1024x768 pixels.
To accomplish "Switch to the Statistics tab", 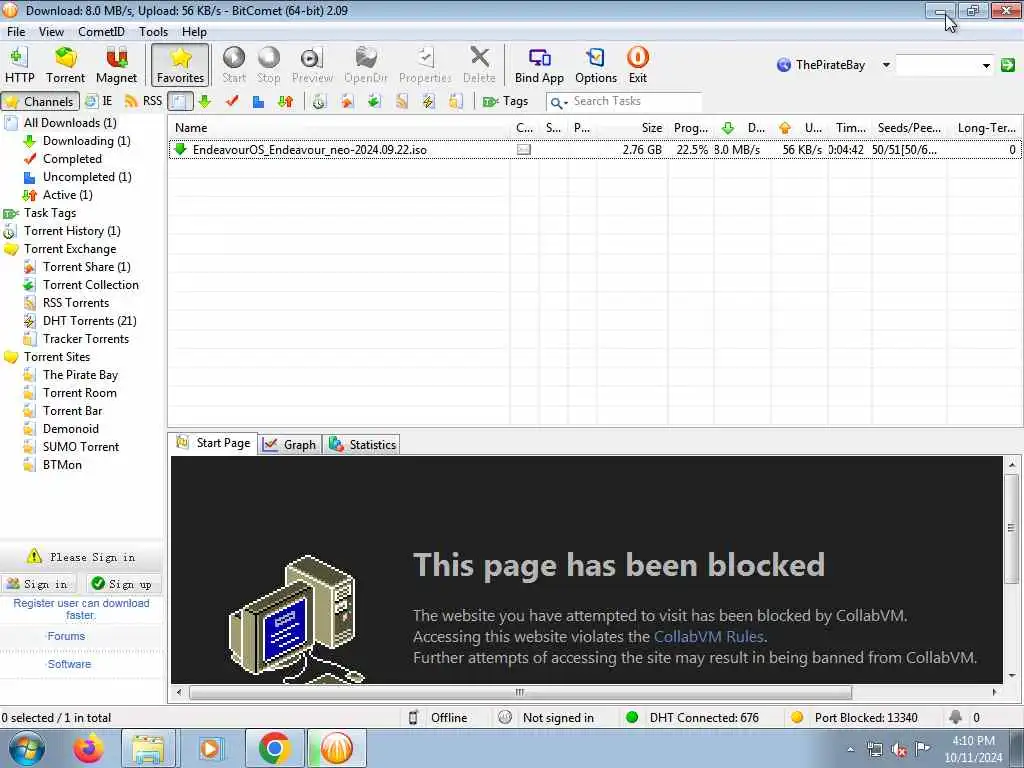I will pyautogui.click(x=362, y=445).
